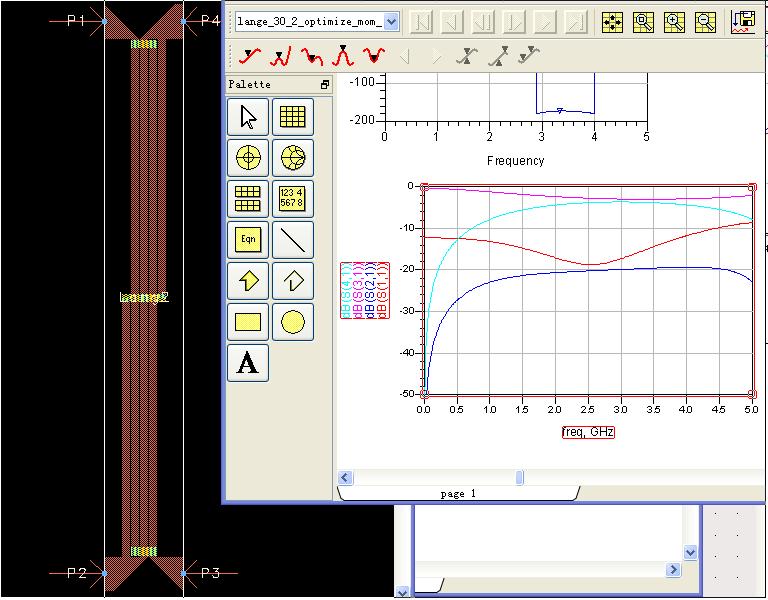Select the zoom area magnifier icon
Viewport: 768px width, 600px height.
(x=643, y=22)
